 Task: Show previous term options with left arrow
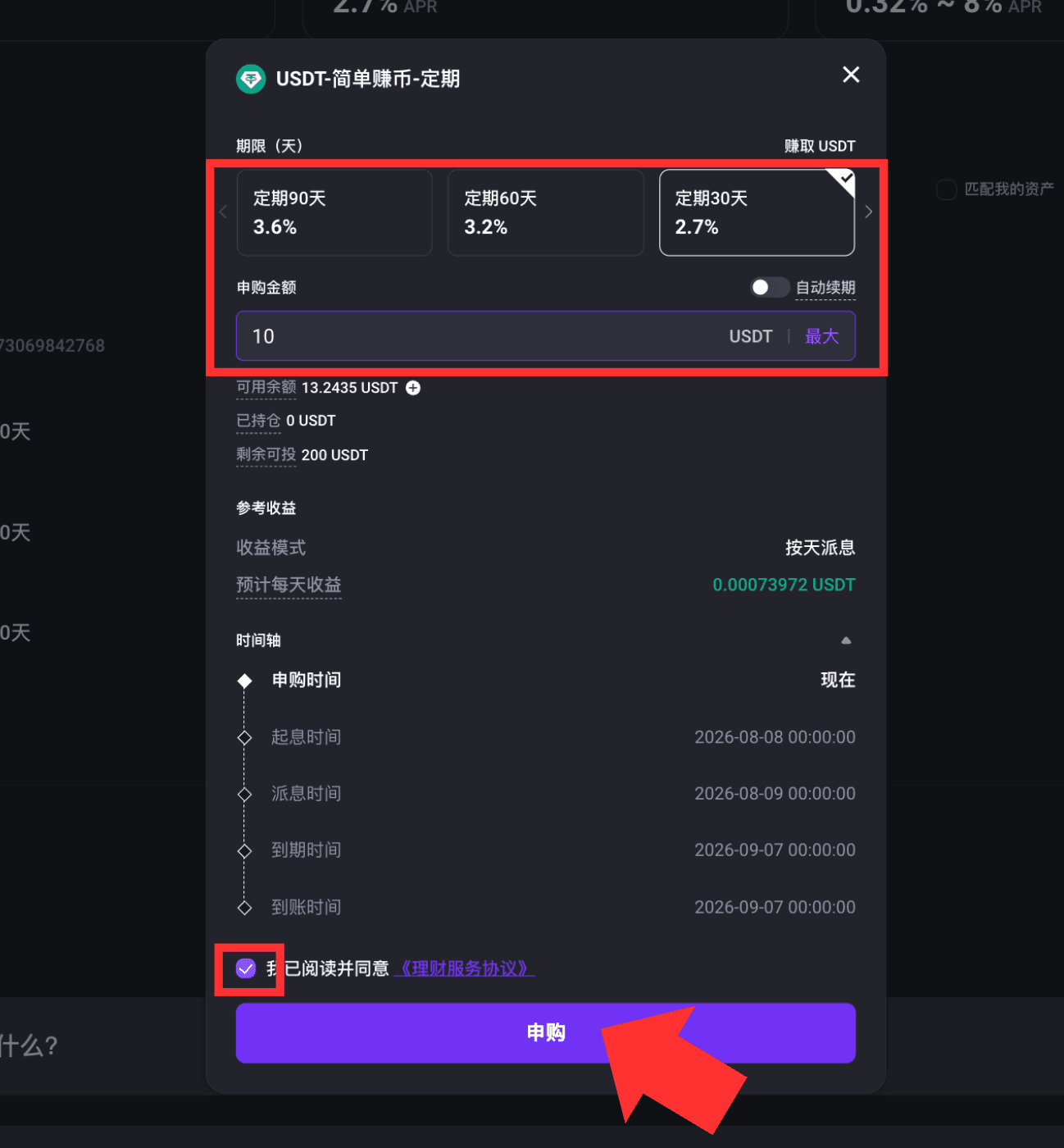point(223,212)
